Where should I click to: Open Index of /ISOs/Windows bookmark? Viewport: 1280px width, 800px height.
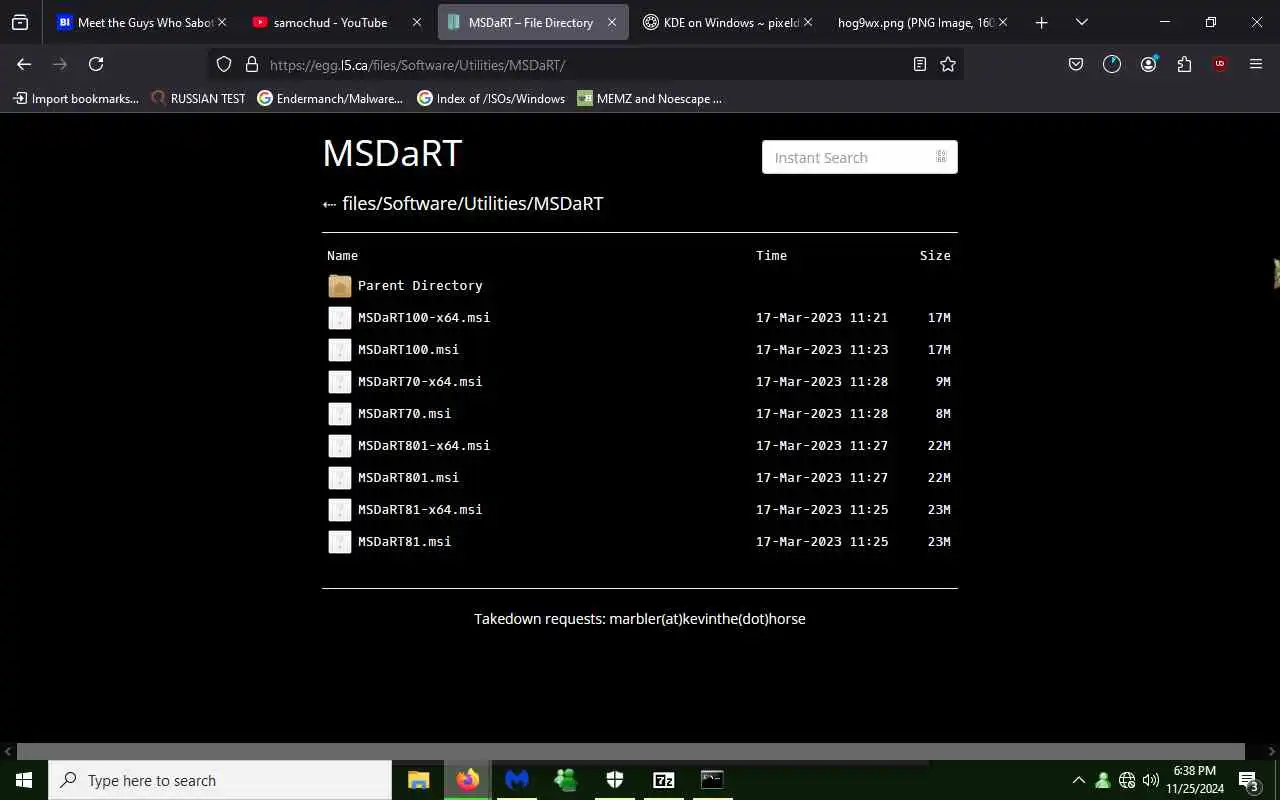pos(491,99)
